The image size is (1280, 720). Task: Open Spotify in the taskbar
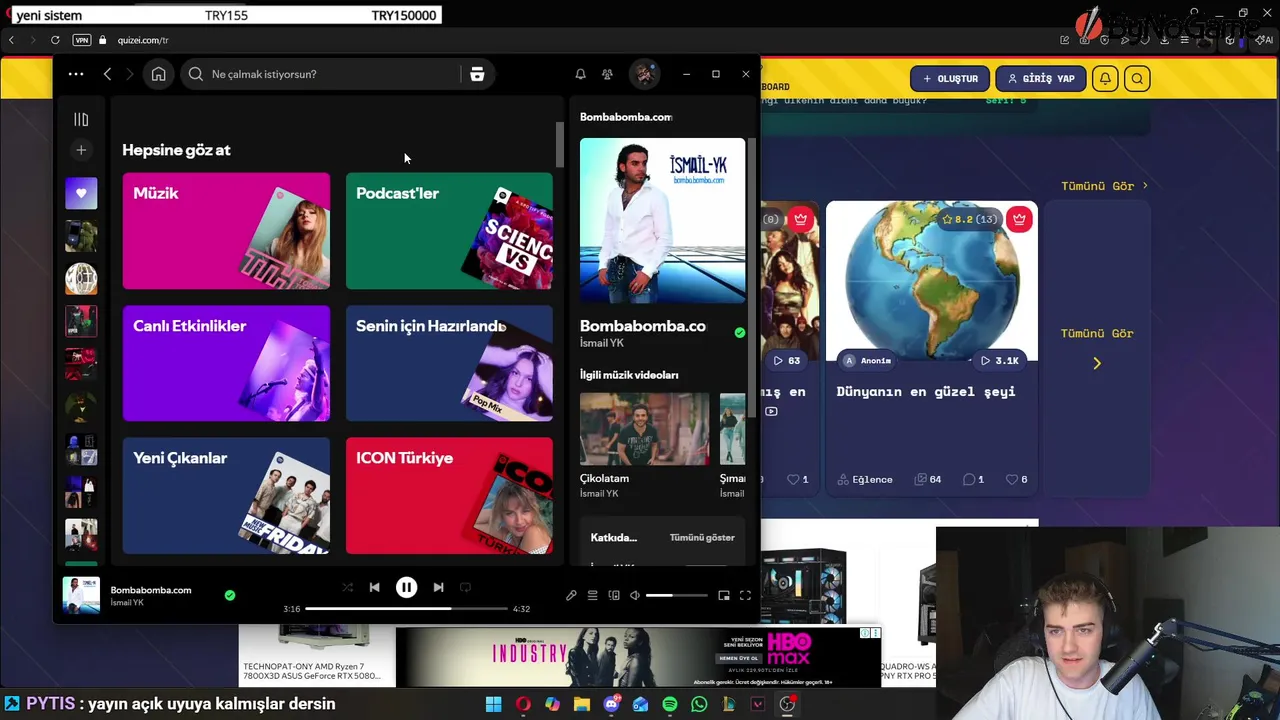coord(670,704)
